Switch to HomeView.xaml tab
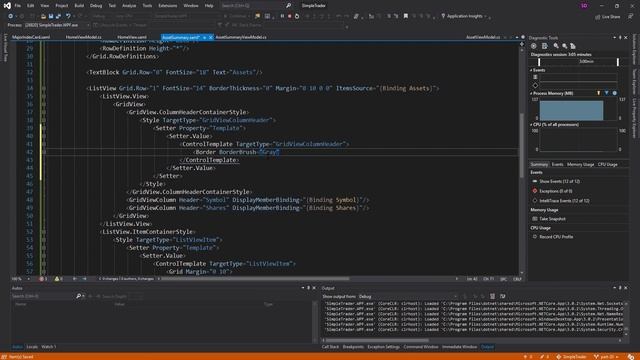Viewport: 640px width, 360px height. tap(132, 37)
